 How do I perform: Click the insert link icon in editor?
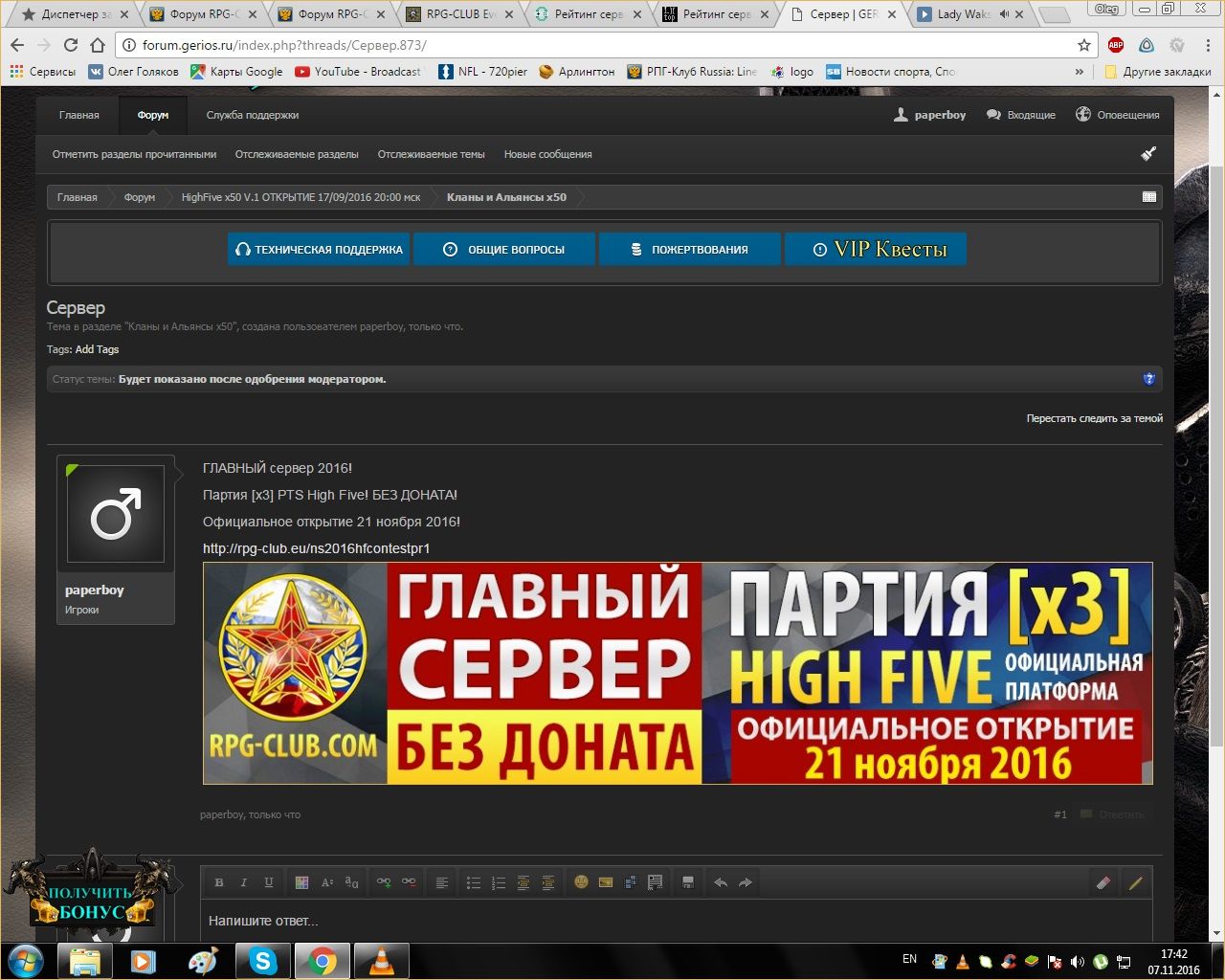(x=384, y=882)
